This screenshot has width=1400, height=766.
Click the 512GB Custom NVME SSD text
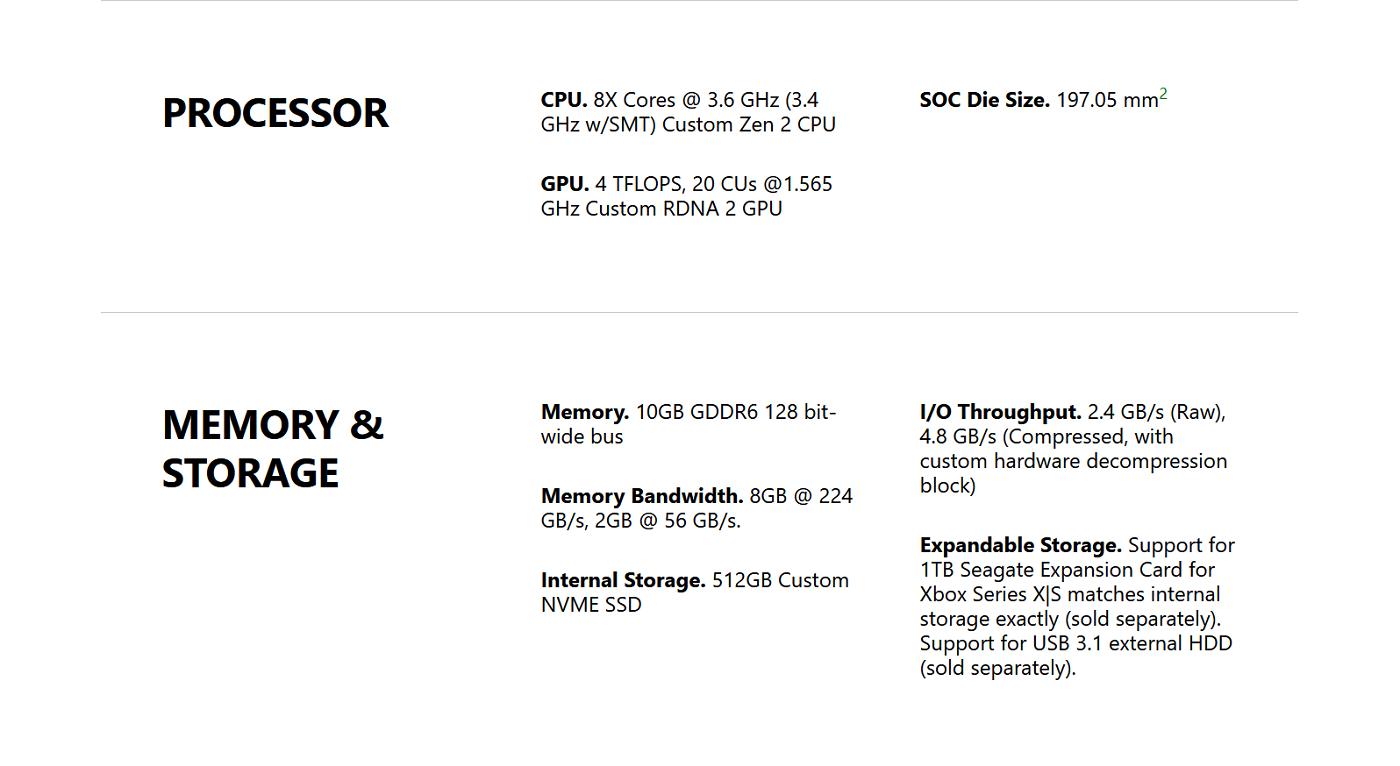pyautogui.click(x=695, y=592)
